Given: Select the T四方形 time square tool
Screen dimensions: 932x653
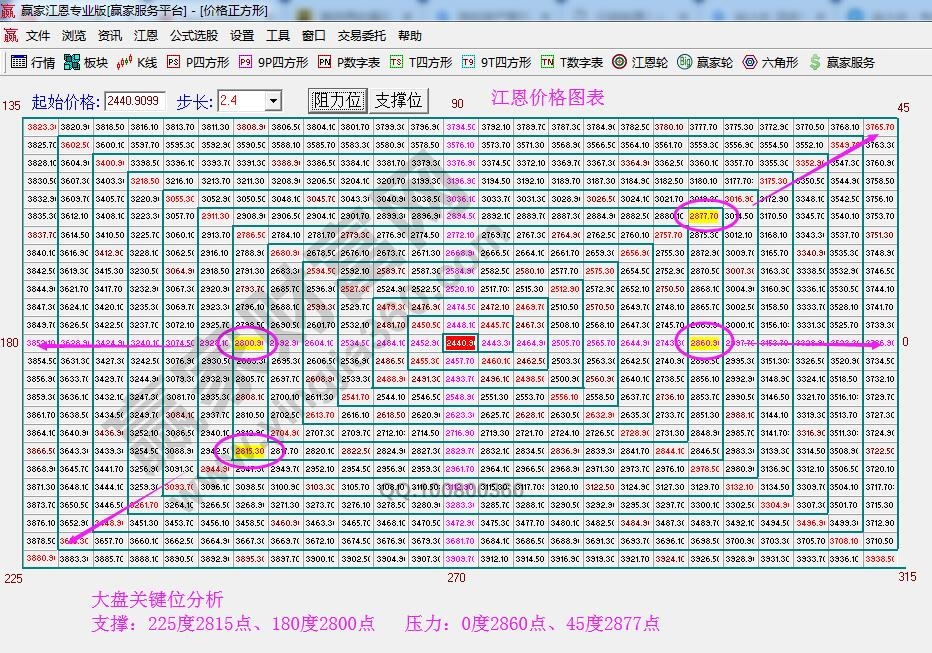Looking at the screenshot, I should tap(421, 62).
